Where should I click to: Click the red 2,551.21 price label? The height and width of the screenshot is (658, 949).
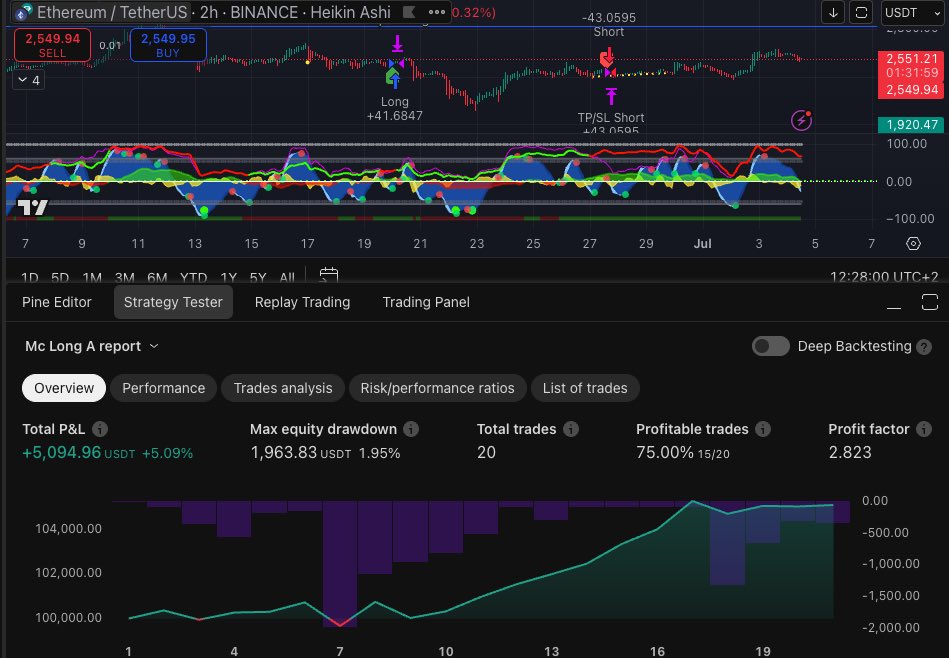point(911,59)
